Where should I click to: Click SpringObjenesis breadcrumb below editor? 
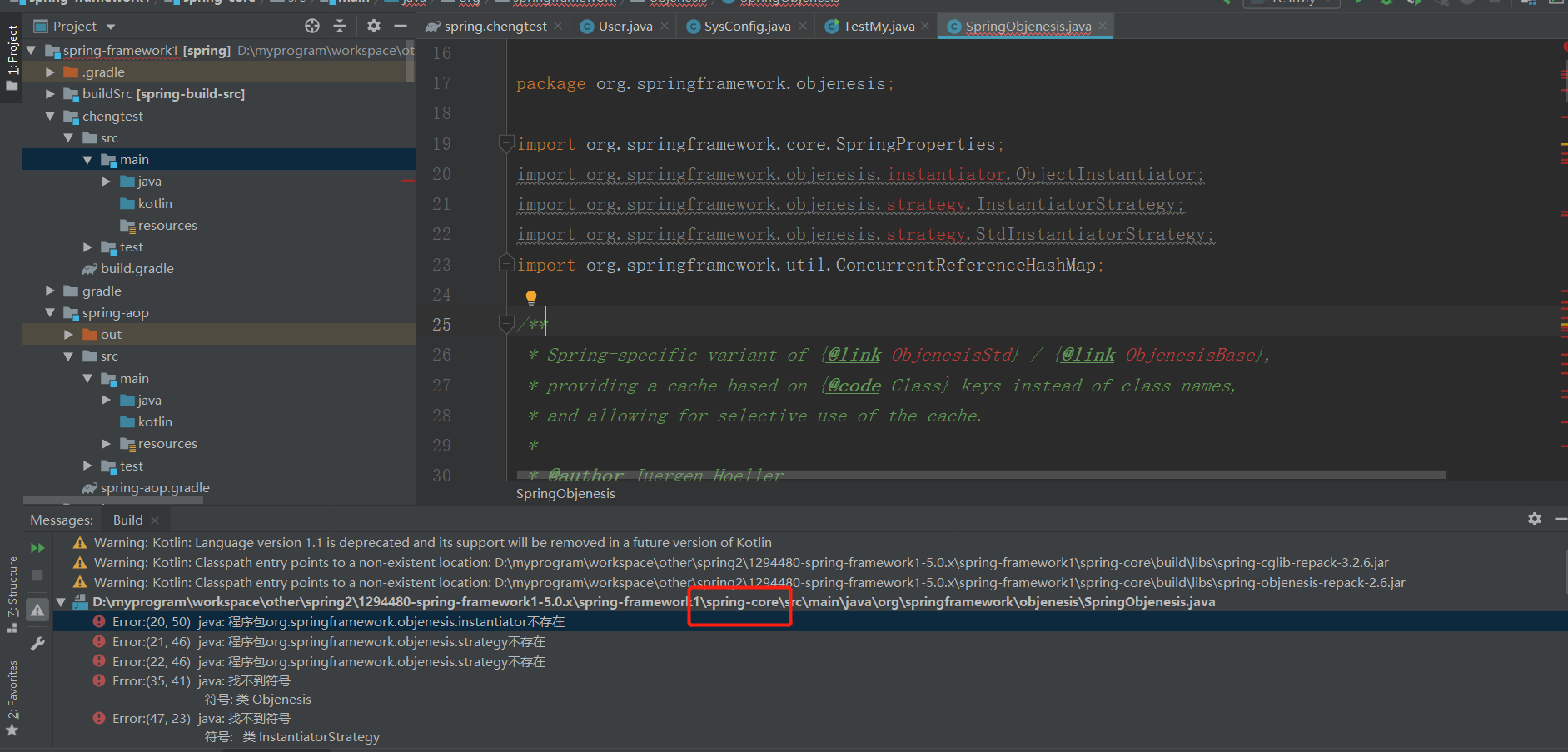pyautogui.click(x=565, y=494)
